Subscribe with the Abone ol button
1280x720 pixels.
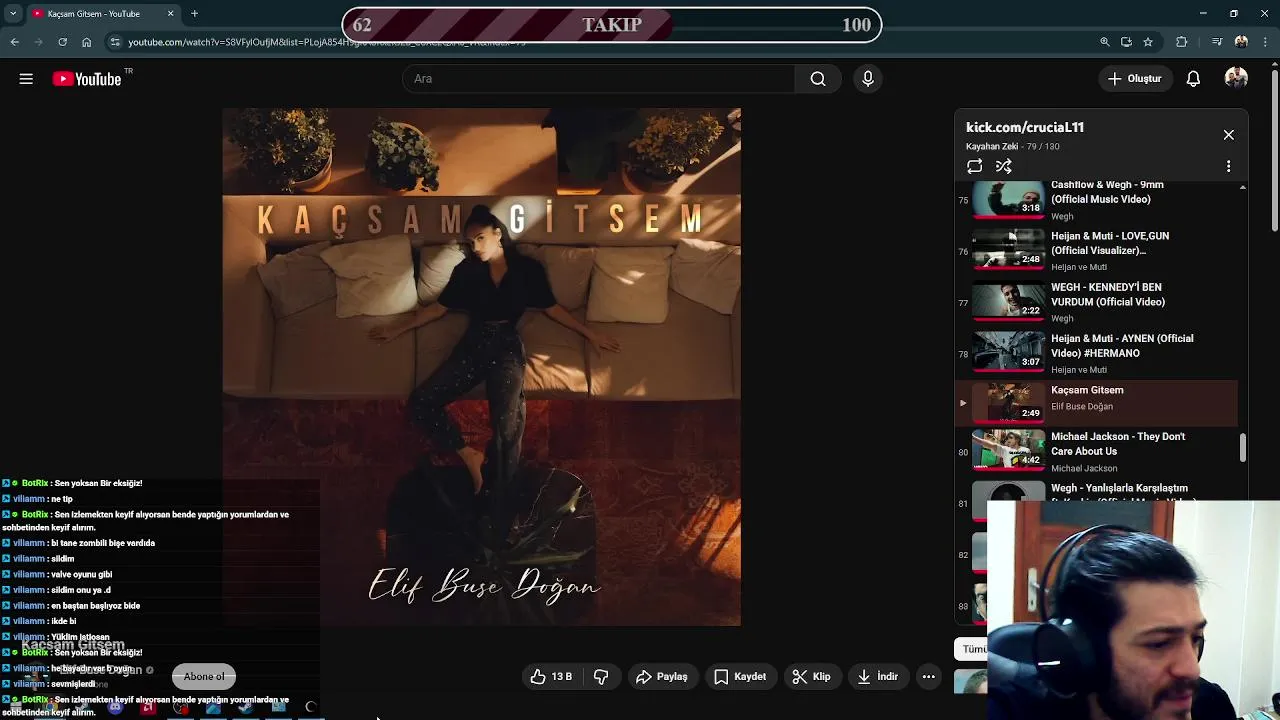pyautogui.click(x=204, y=677)
